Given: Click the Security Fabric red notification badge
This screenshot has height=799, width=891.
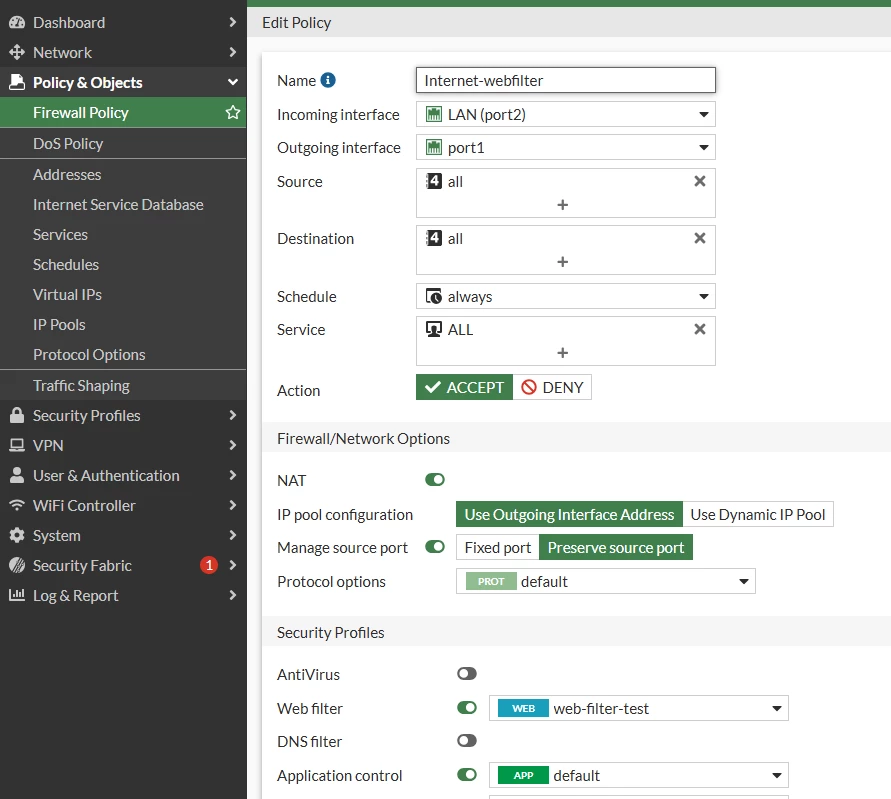Looking at the screenshot, I should pyautogui.click(x=209, y=565).
